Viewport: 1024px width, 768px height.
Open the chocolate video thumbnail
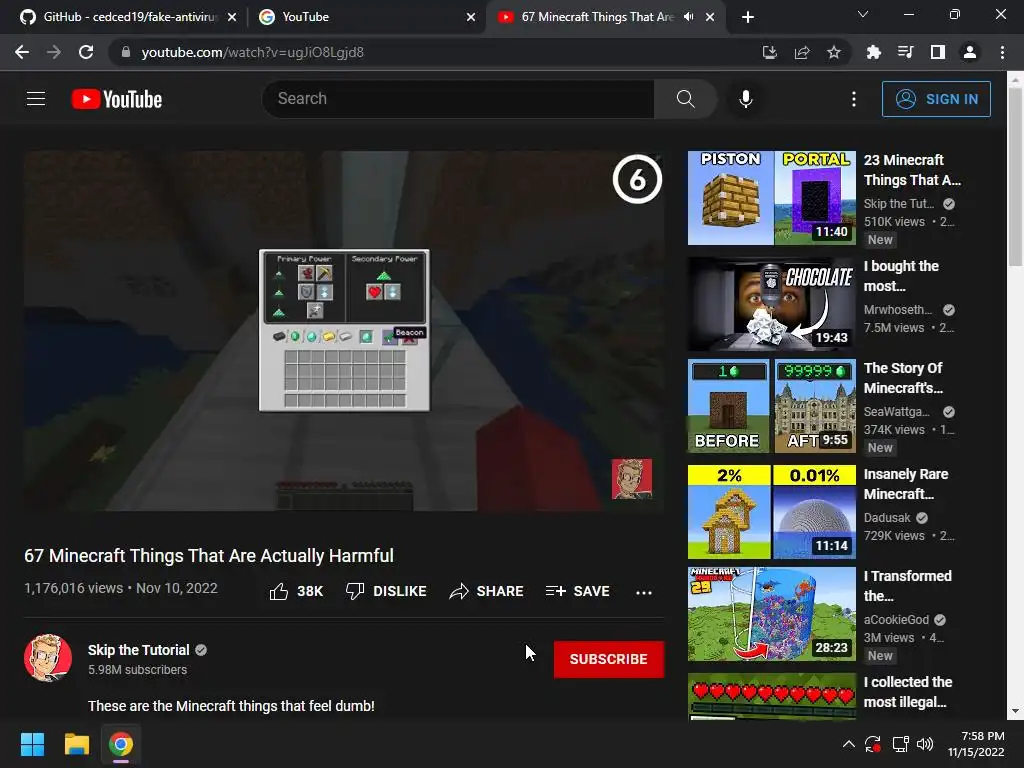tap(772, 304)
